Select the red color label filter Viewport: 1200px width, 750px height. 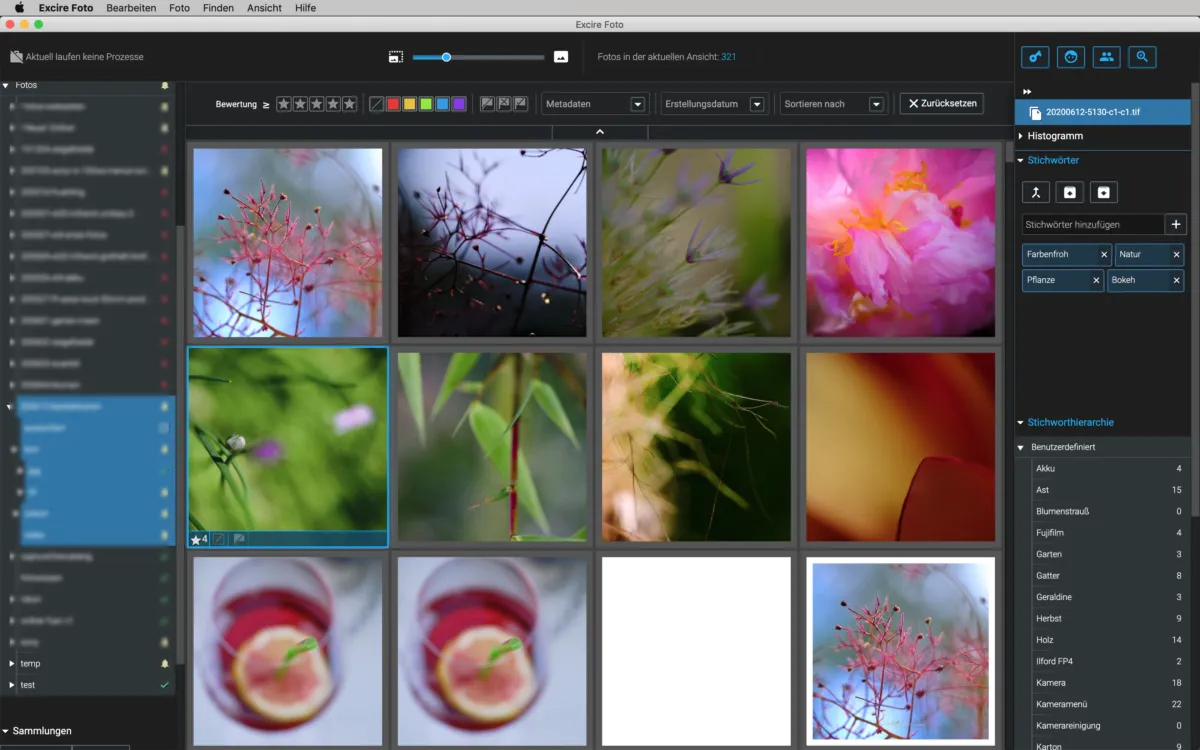click(x=393, y=104)
